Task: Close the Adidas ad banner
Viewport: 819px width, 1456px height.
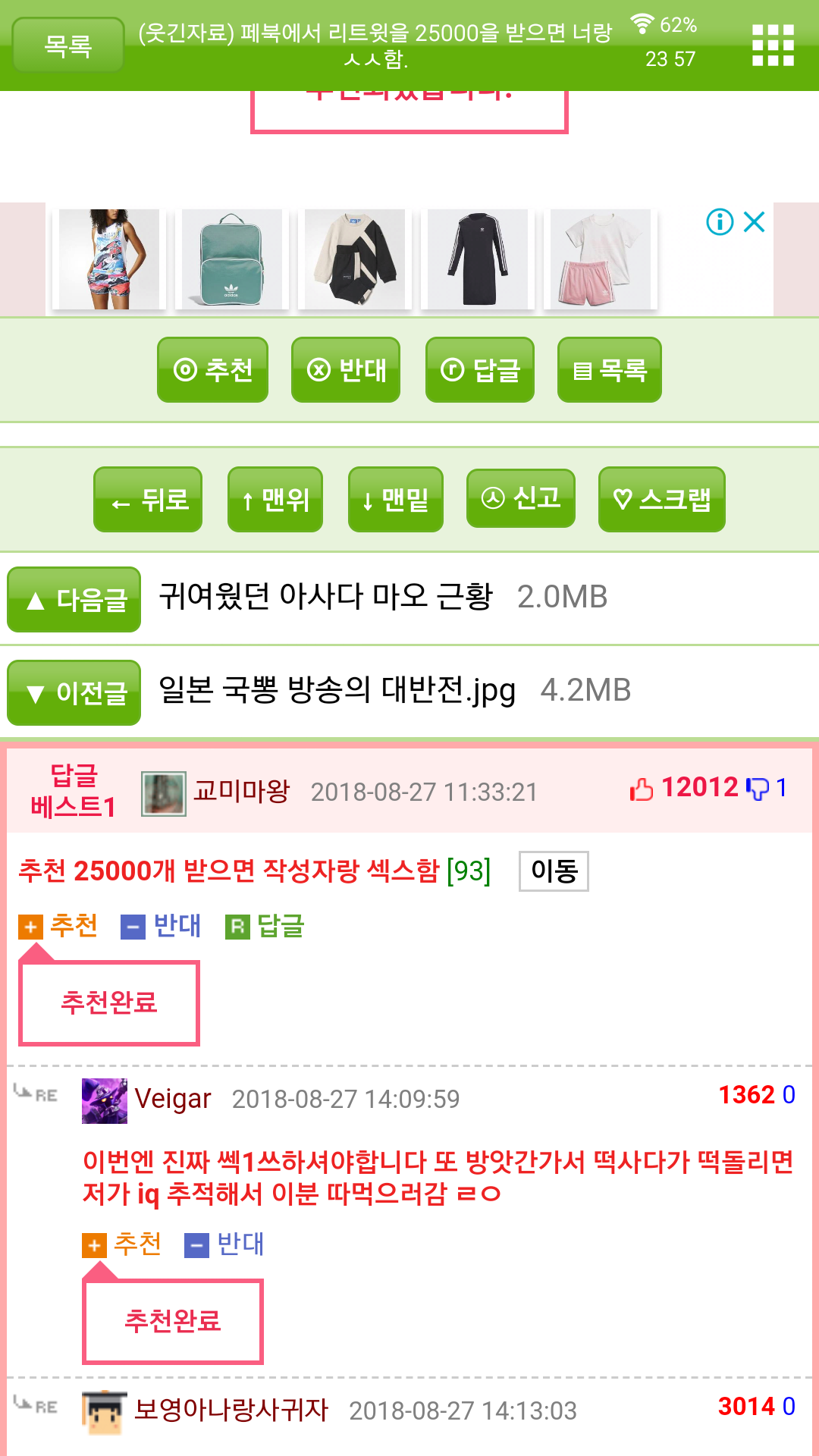Action: click(754, 222)
